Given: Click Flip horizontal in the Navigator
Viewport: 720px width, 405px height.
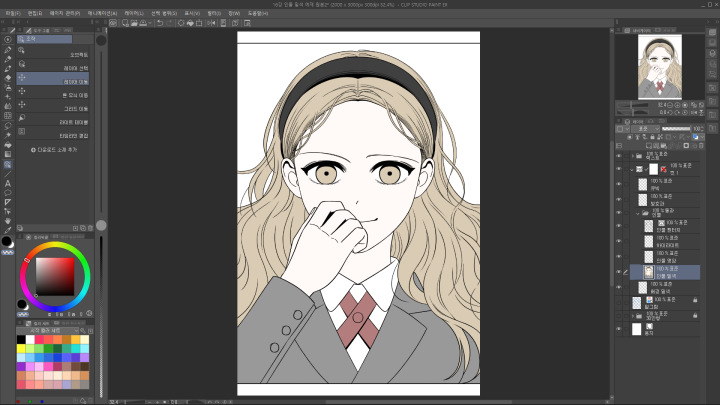Looking at the screenshot, I should point(694,112).
